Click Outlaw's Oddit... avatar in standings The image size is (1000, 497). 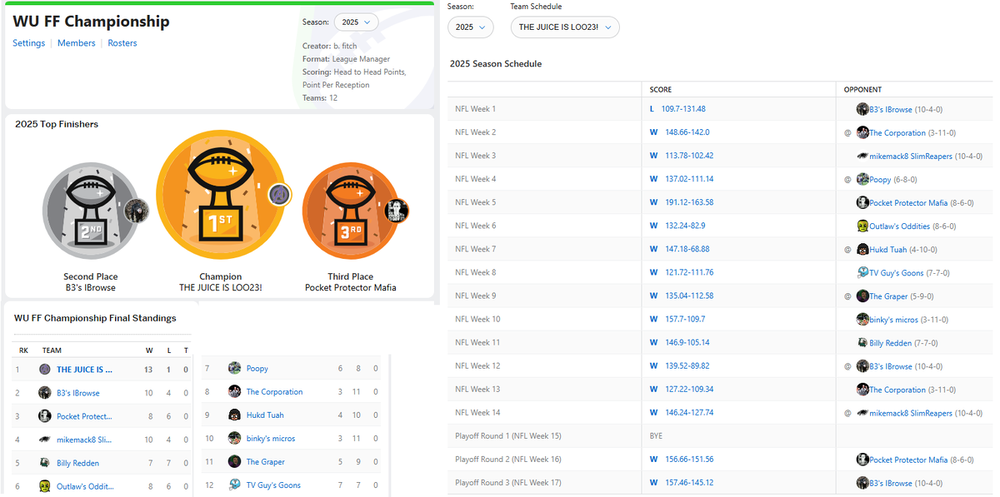click(44, 486)
